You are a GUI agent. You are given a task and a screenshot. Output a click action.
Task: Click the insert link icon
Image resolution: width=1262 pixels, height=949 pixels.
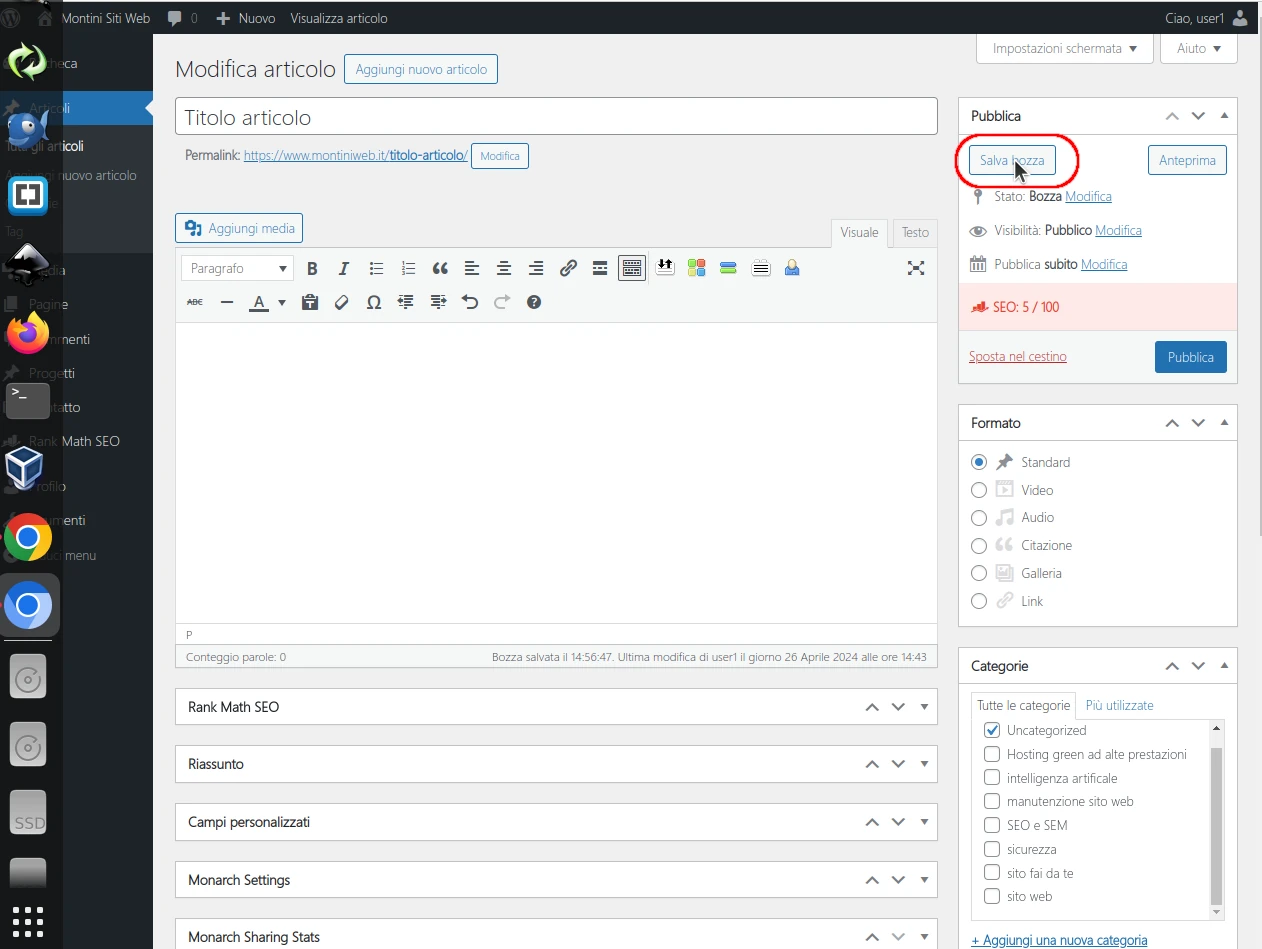pos(568,268)
